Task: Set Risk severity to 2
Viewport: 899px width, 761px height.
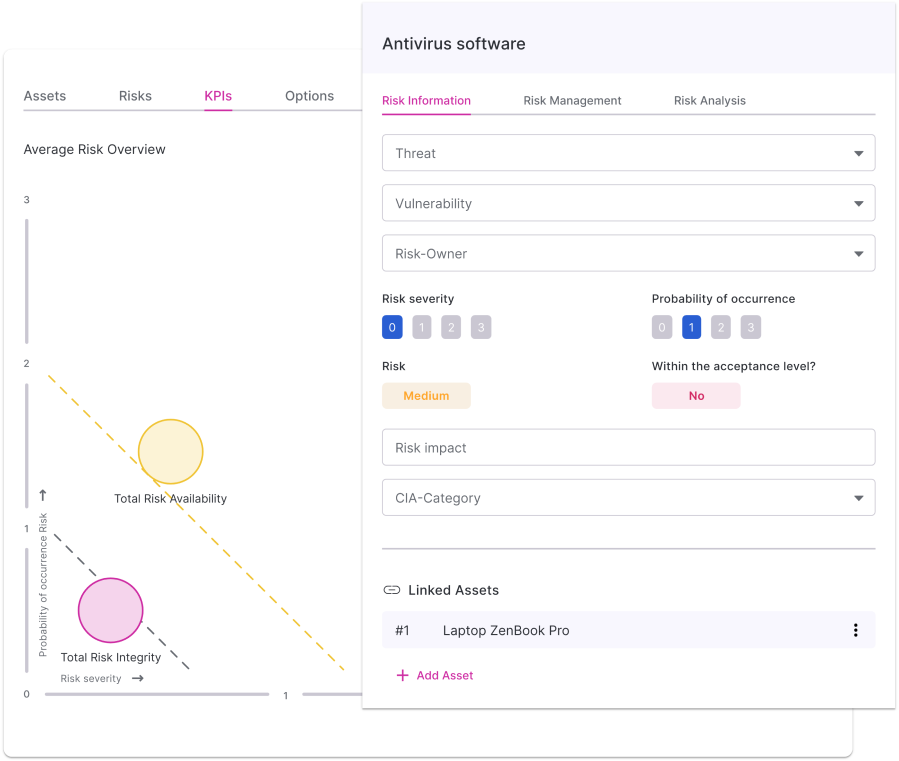Action: (x=452, y=327)
